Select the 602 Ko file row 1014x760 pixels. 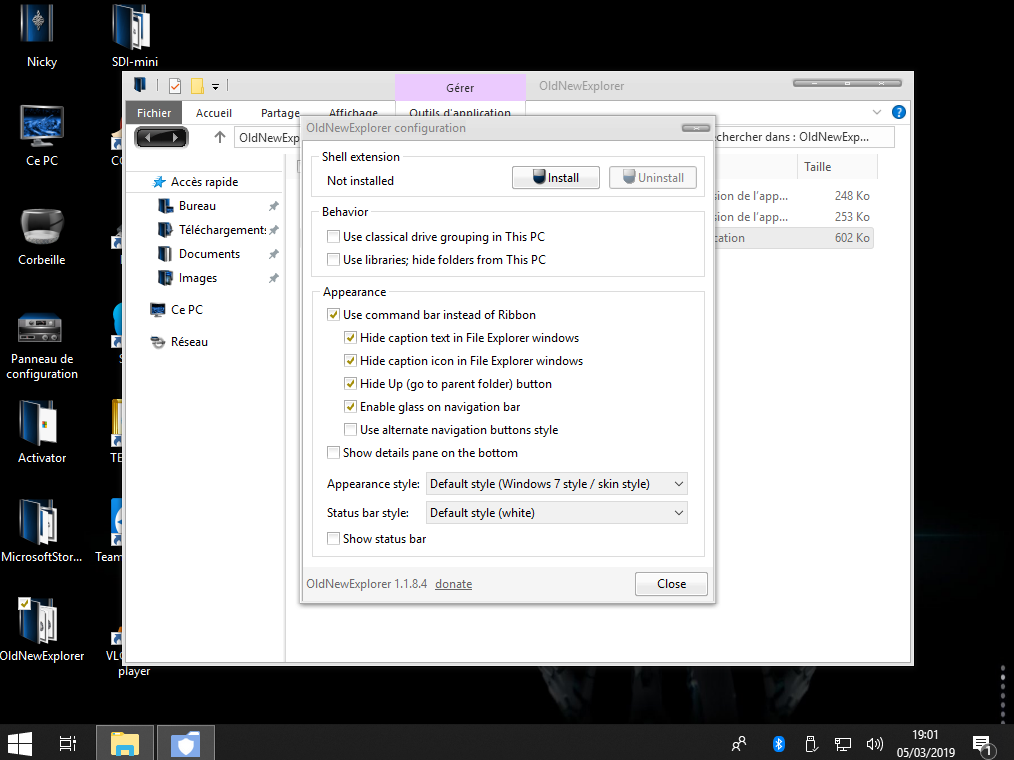coord(793,237)
